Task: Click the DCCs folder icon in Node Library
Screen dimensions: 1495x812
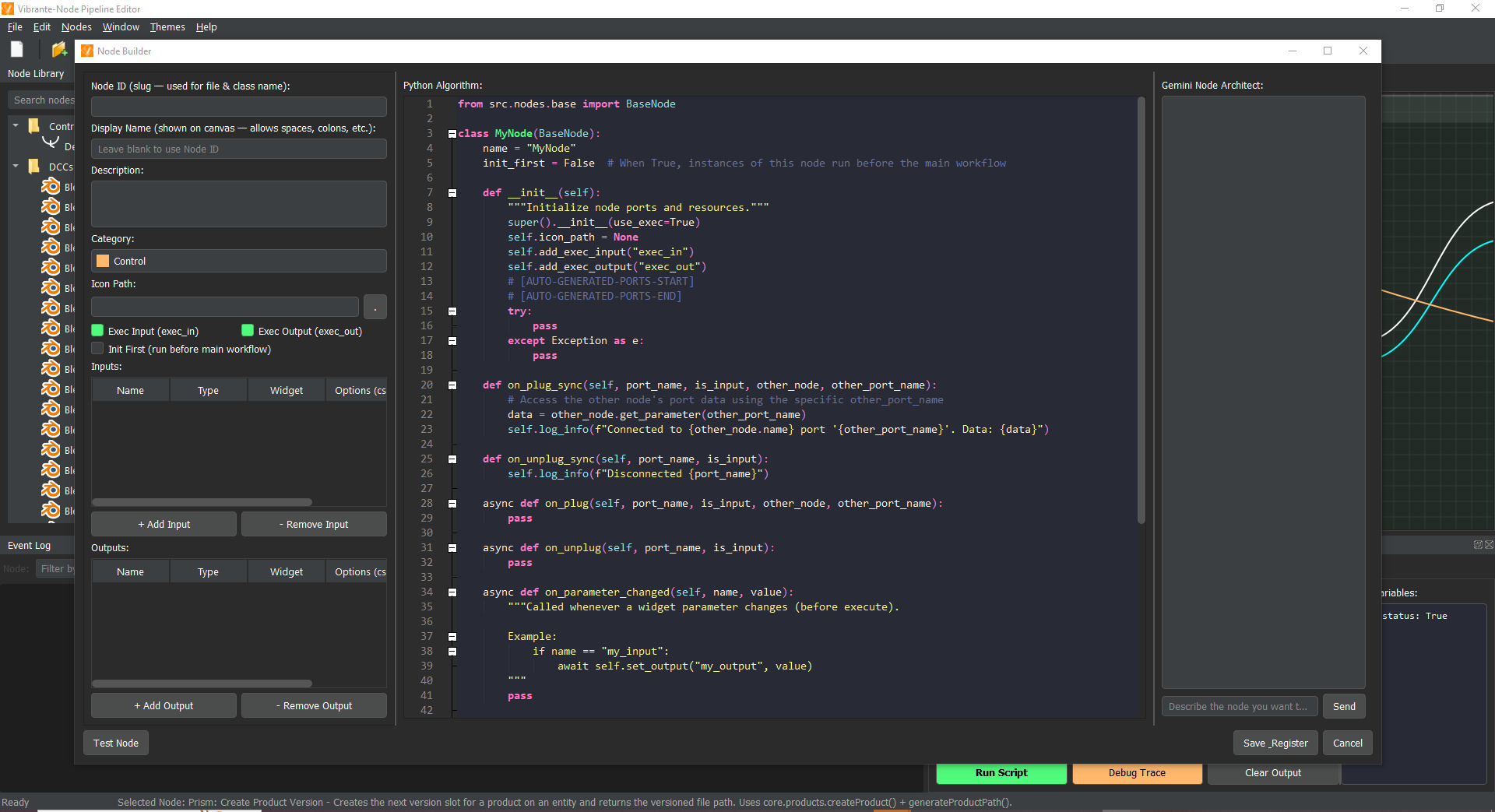Action: (x=34, y=166)
